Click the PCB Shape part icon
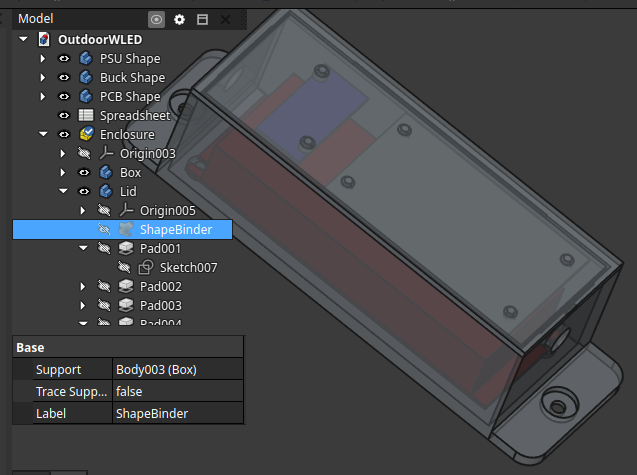This screenshot has width=637, height=475. point(86,96)
